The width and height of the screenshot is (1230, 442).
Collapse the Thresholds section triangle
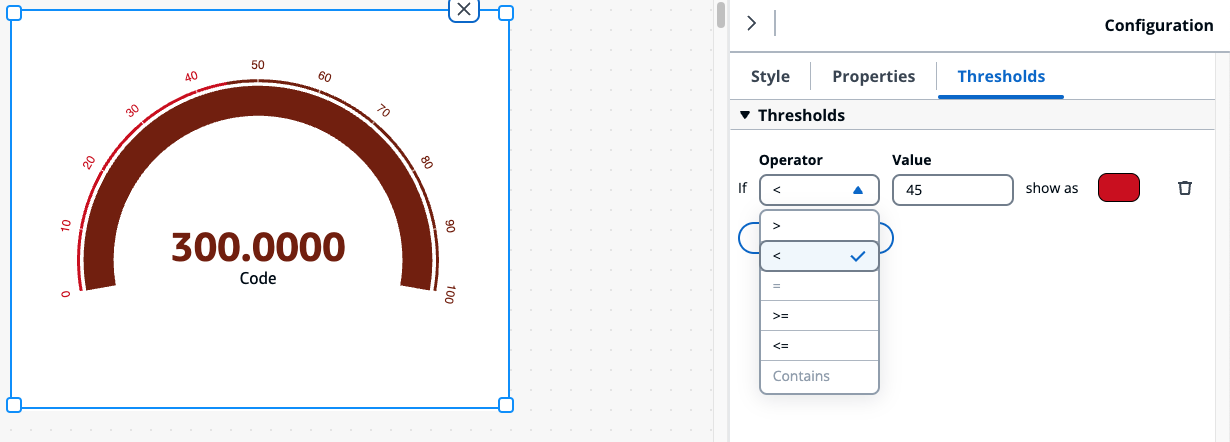tap(744, 115)
